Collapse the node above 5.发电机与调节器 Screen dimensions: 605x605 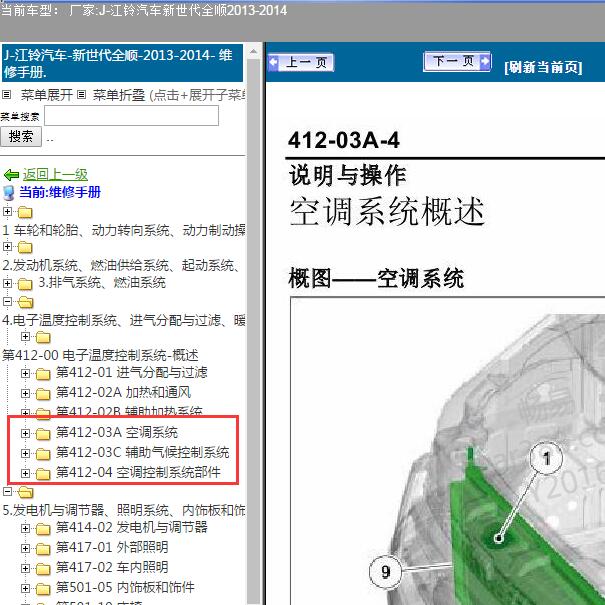tap(7, 491)
